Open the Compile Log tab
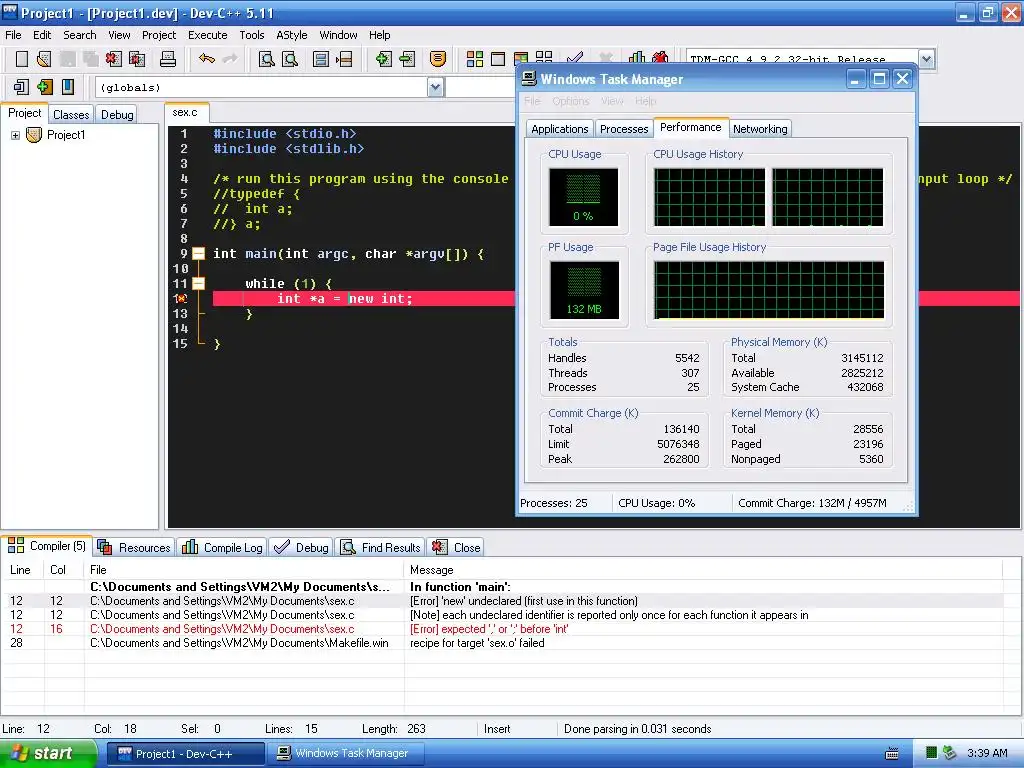The height and width of the screenshot is (768, 1024). [222, 547]
